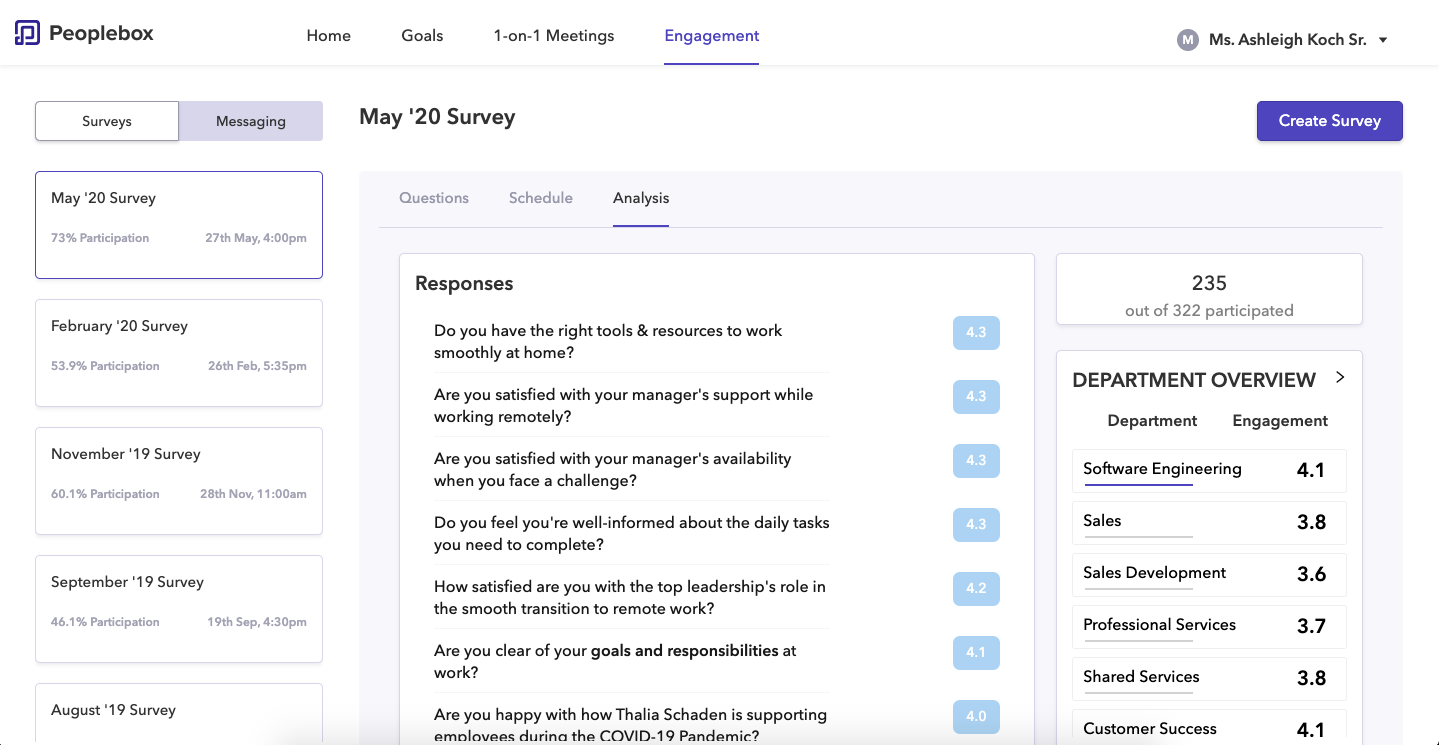Open the February '20 Survey card

179,353
